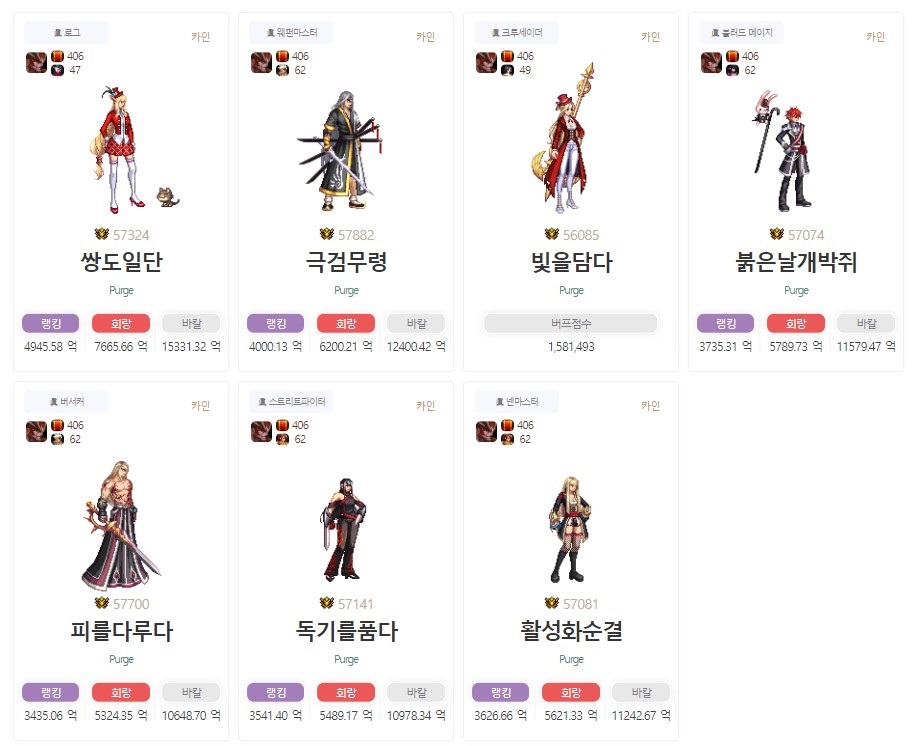This screenshot has height=746, width=914.
Task: Select the 바칼 tab on 붉은날개박쥐 card
Action: [866, 323]
